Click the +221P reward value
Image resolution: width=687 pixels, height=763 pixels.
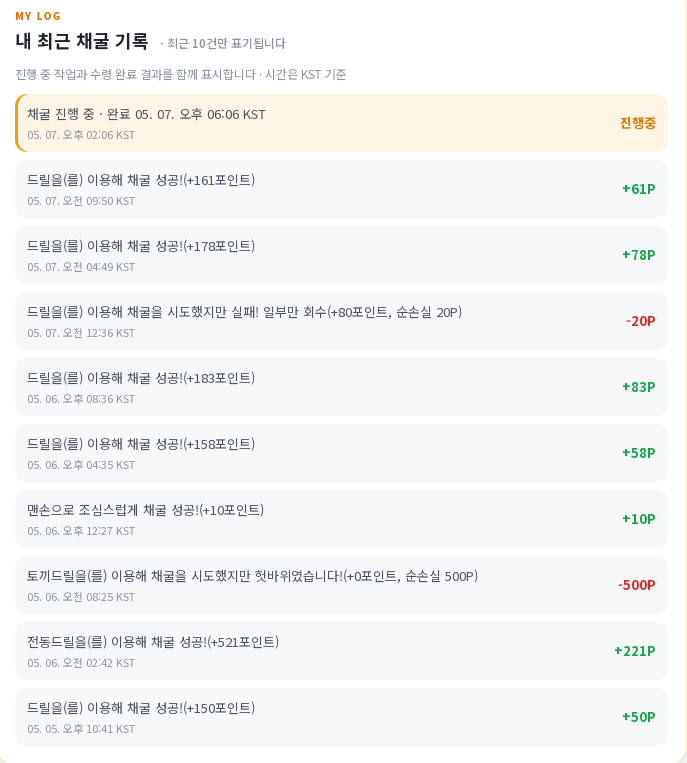tap(634, 651)
